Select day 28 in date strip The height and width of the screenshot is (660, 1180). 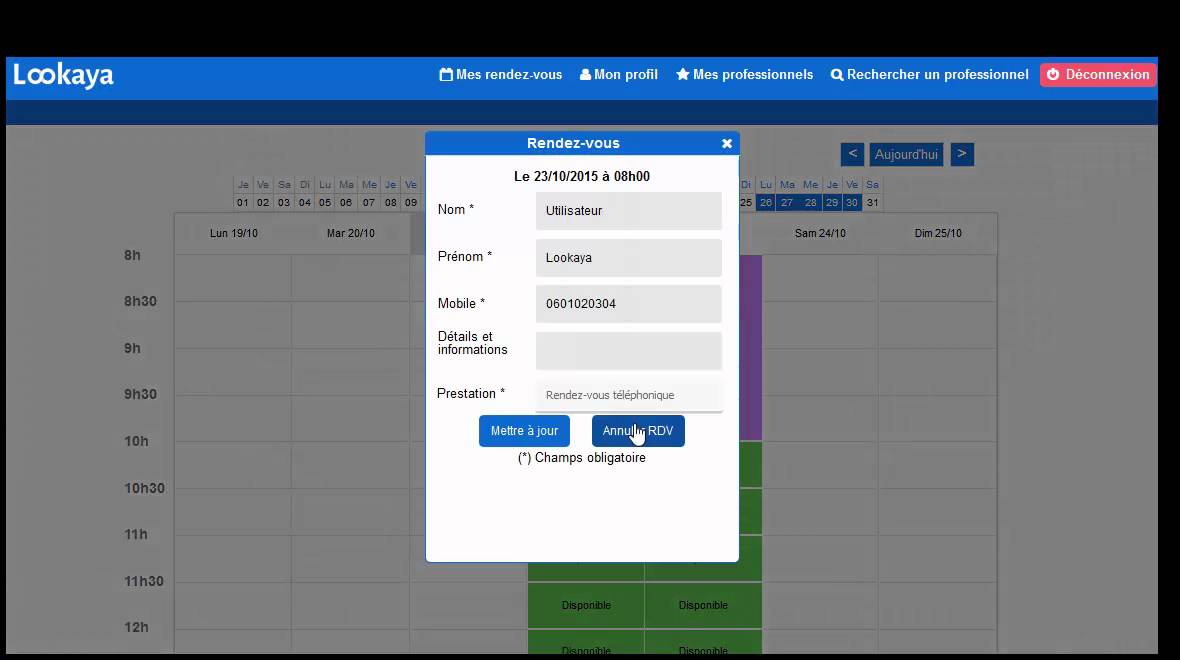click(810, 202)
